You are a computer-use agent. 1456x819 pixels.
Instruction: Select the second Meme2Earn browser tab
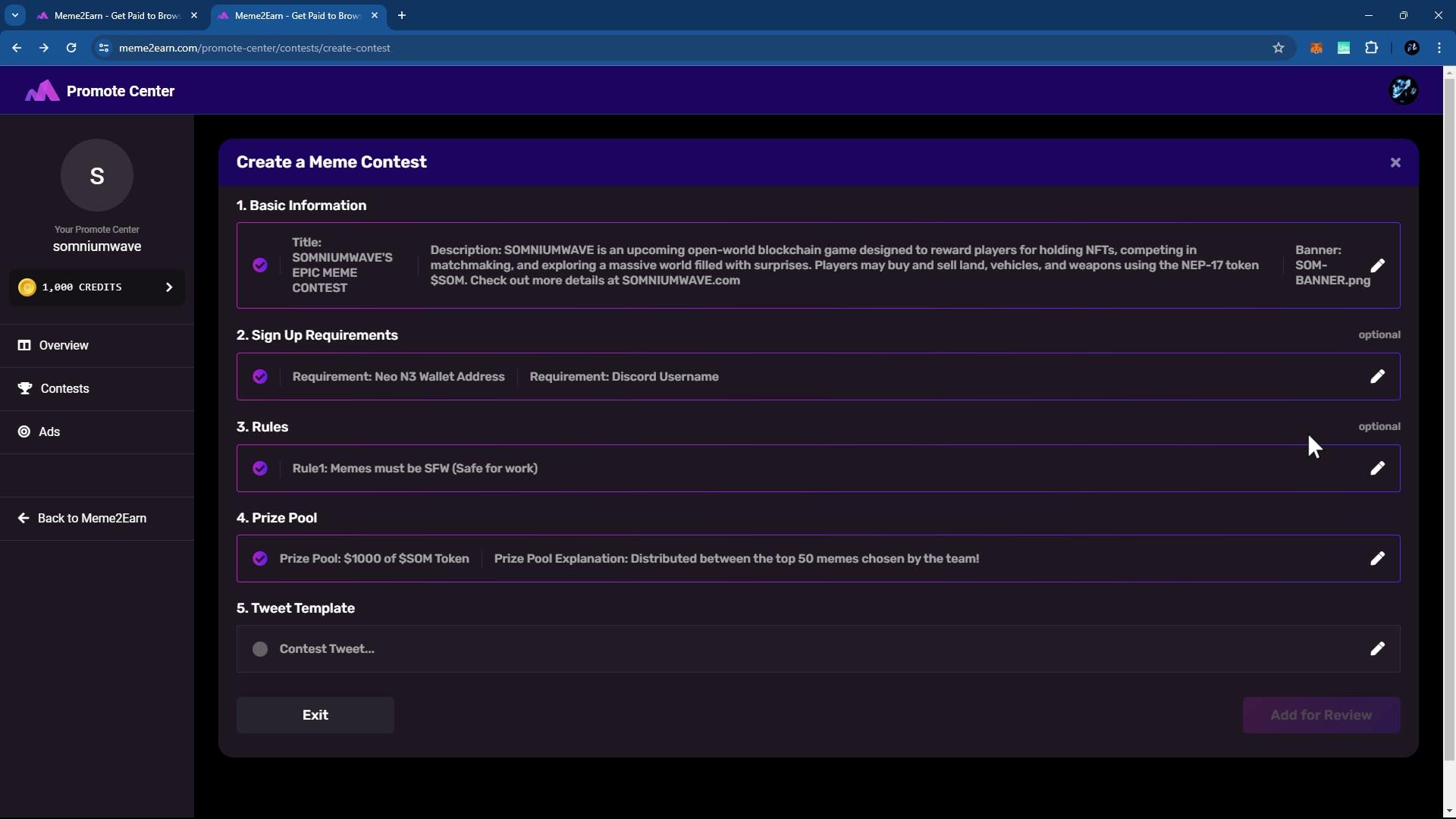click(297, 15)
